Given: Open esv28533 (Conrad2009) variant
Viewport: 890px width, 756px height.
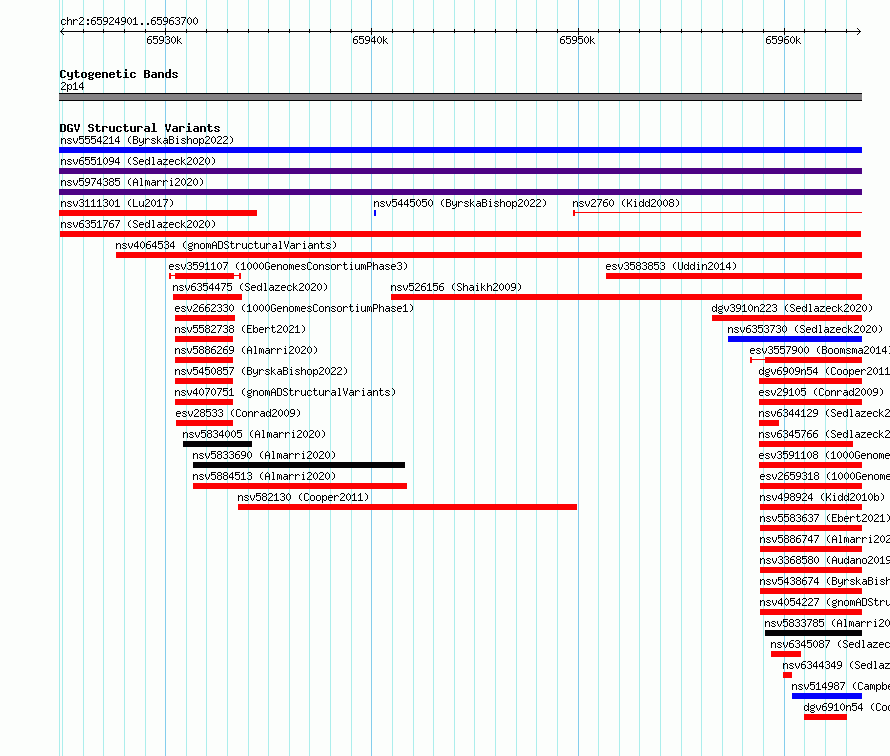Looking at the screenshot, I should (x=238, y=413).
